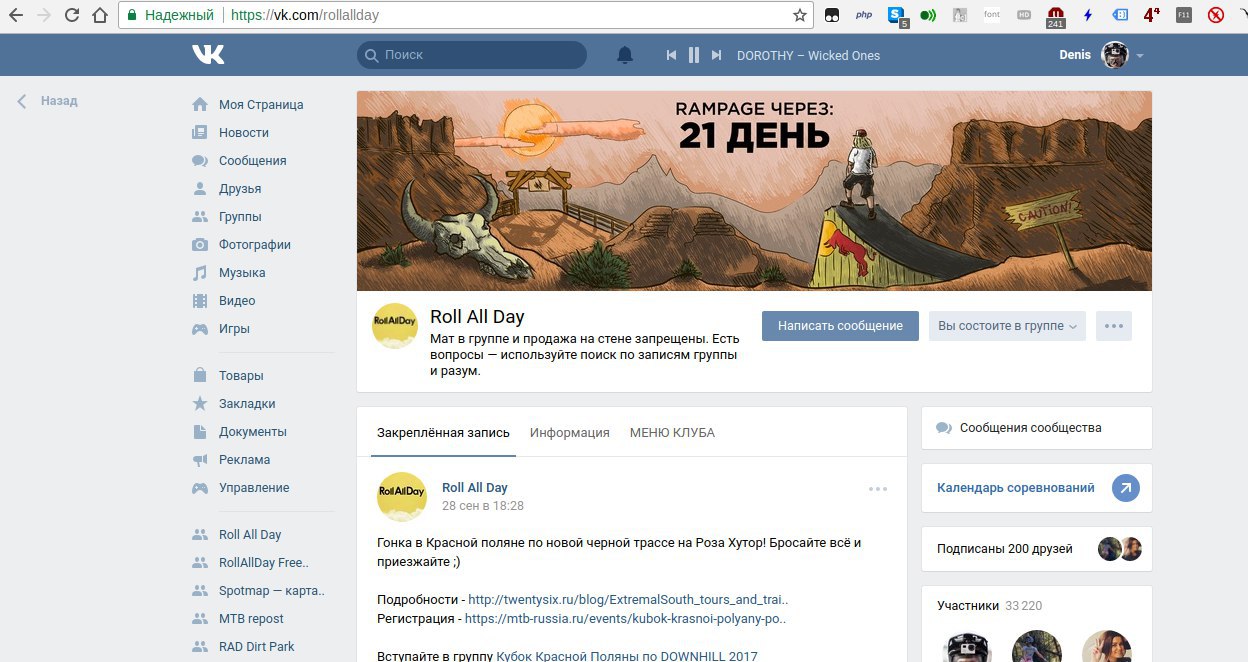Open Сообщения chat icon
The height and width of the screenshot is (662, 1248).
[x=200, y=161]
